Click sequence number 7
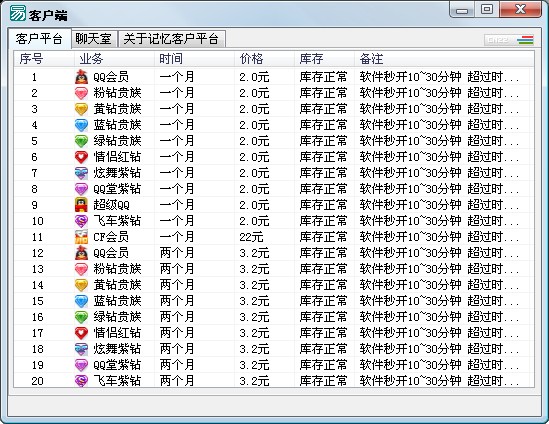The height and width of the screenshot is (424, 549). click(34, 173)
